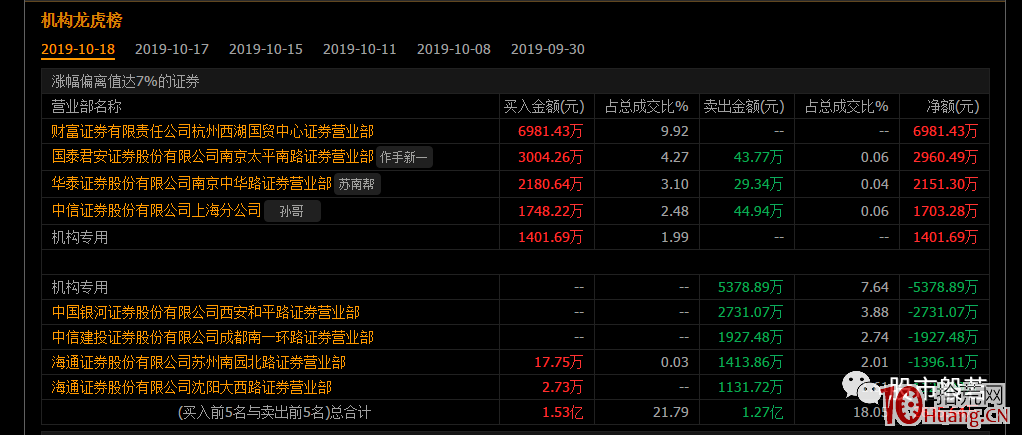Click total sell amount 1.27亿
1022x435 pixels.
click(x=763, y=412)
